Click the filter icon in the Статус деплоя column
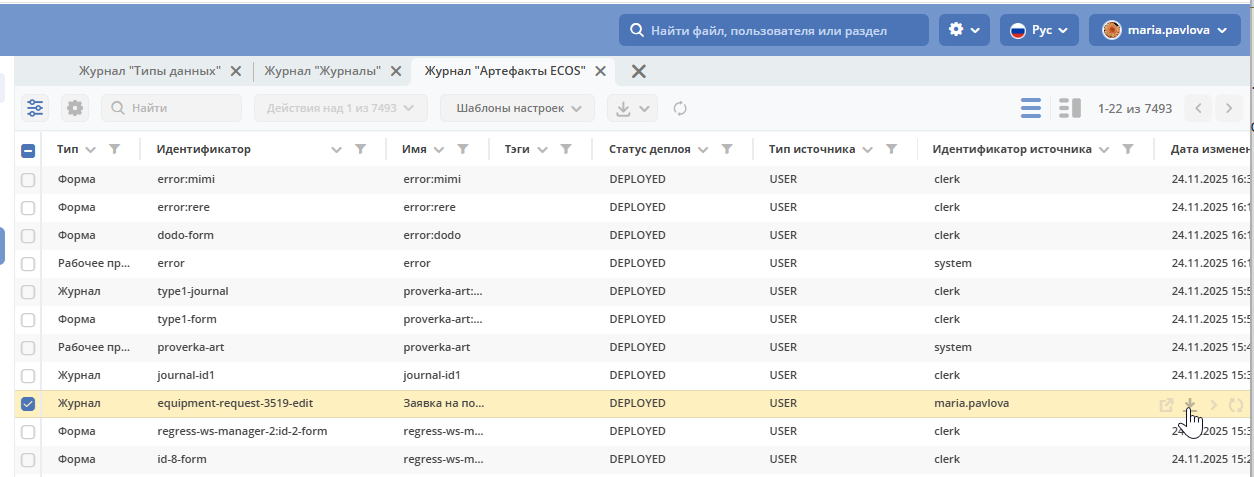This screenshot has width=1254, height=477. [727, 149]
